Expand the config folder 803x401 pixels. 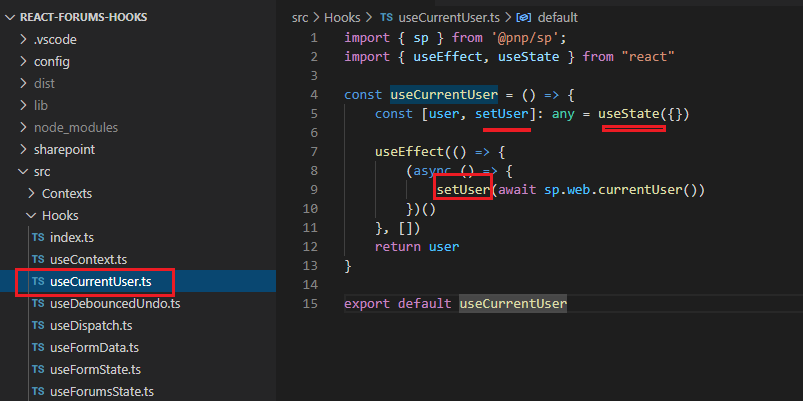[52, 62]
